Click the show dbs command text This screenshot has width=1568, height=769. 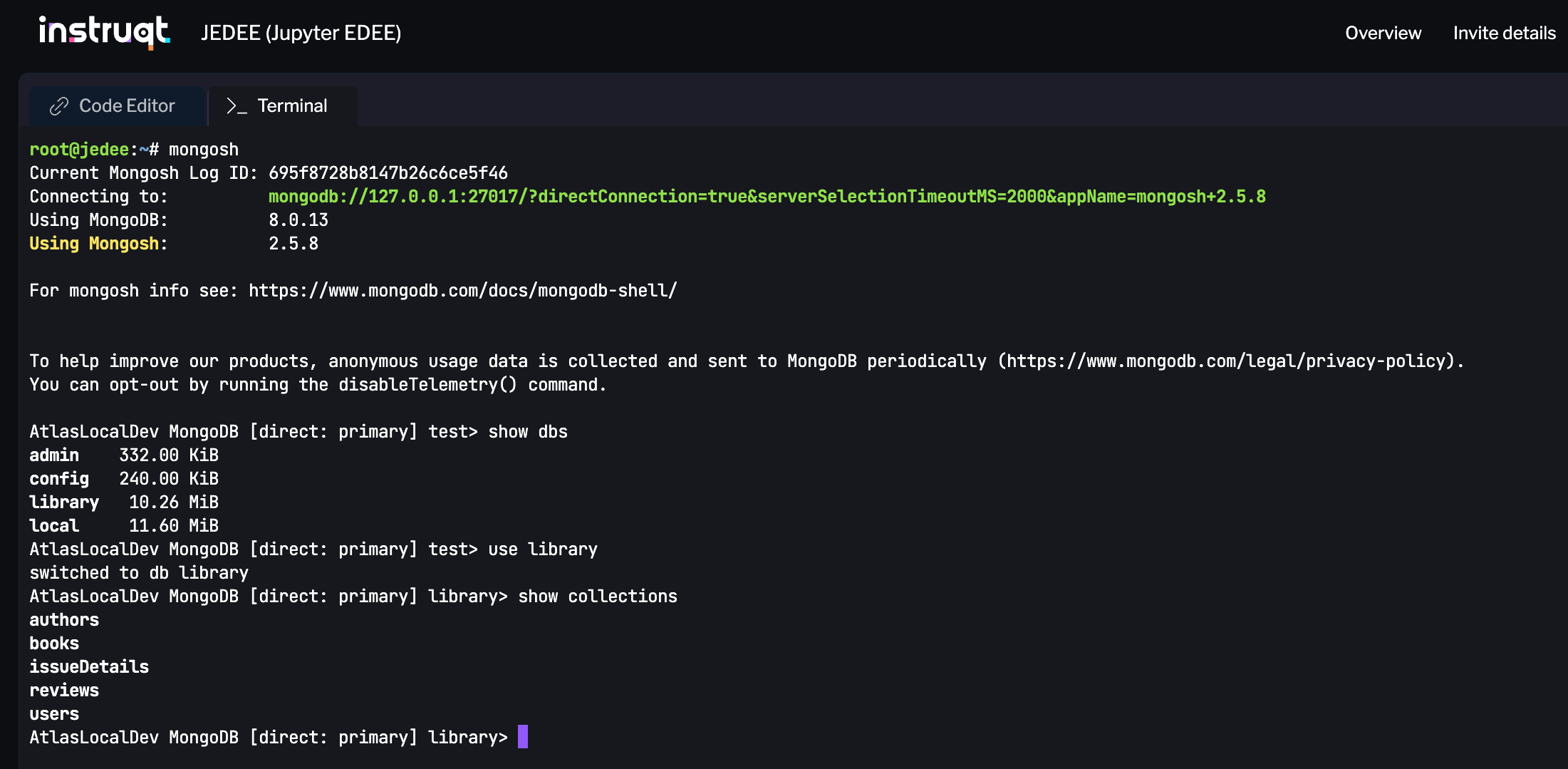529,431
